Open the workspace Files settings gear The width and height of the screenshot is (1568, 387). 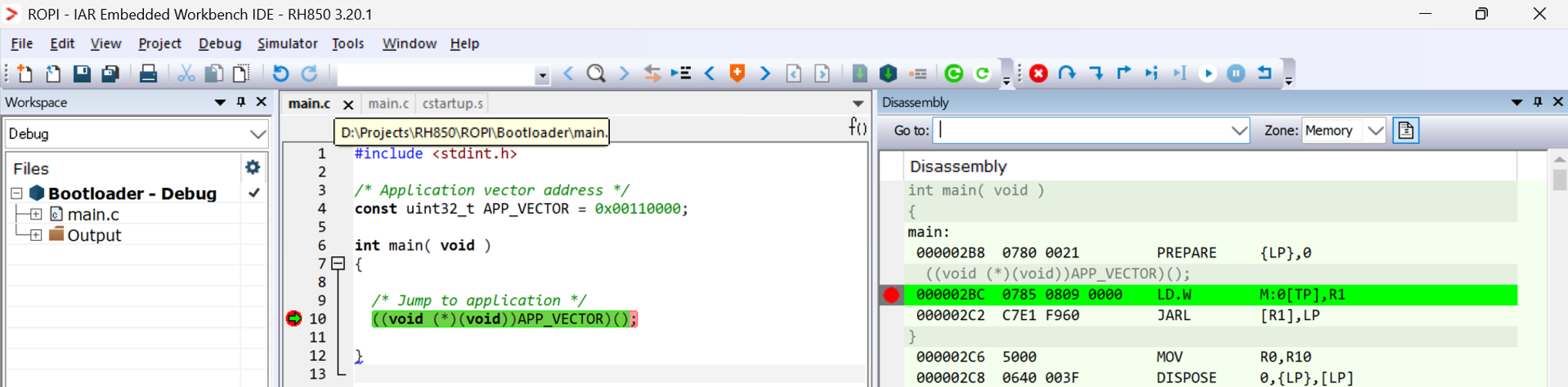(252, 167)
